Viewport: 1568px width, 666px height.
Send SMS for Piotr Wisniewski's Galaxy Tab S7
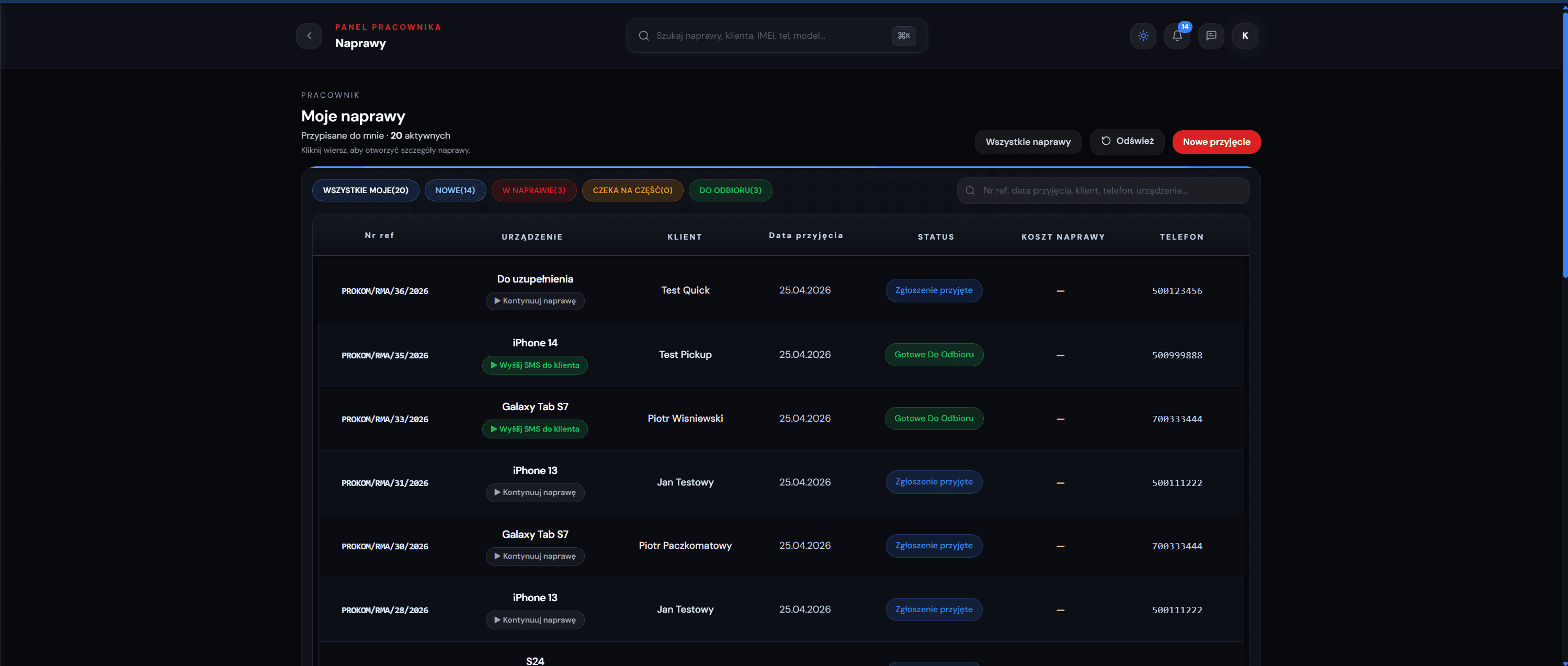pos(535,429)
